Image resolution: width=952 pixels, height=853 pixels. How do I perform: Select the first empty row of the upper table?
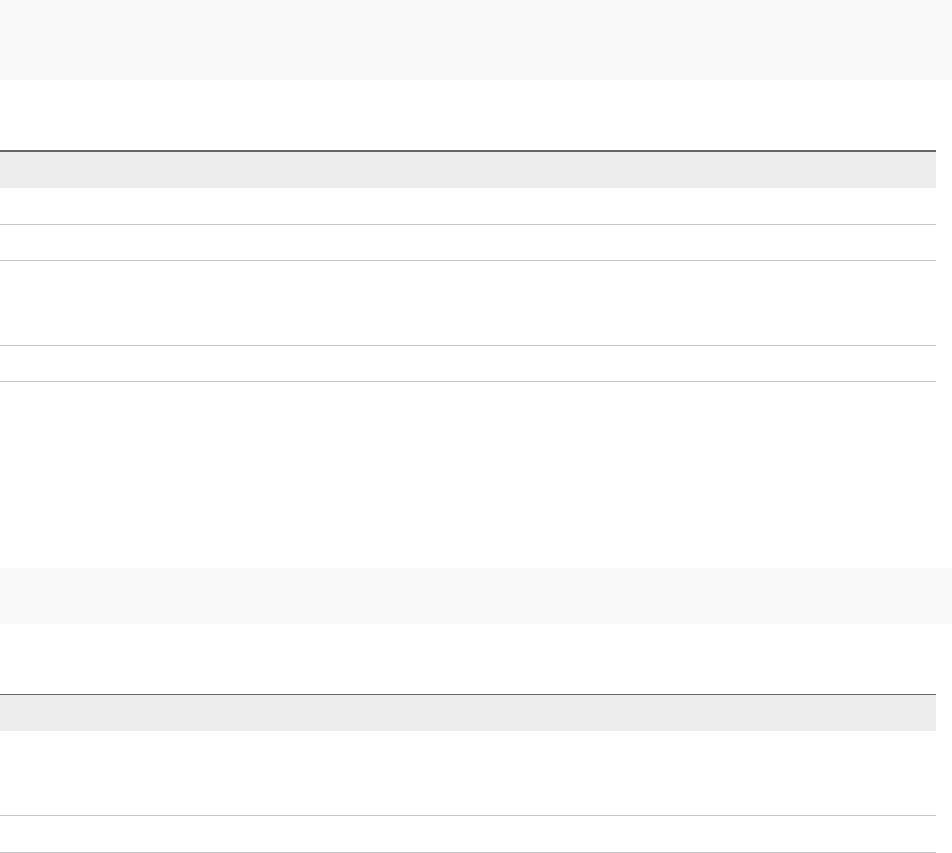pos(468,207)
